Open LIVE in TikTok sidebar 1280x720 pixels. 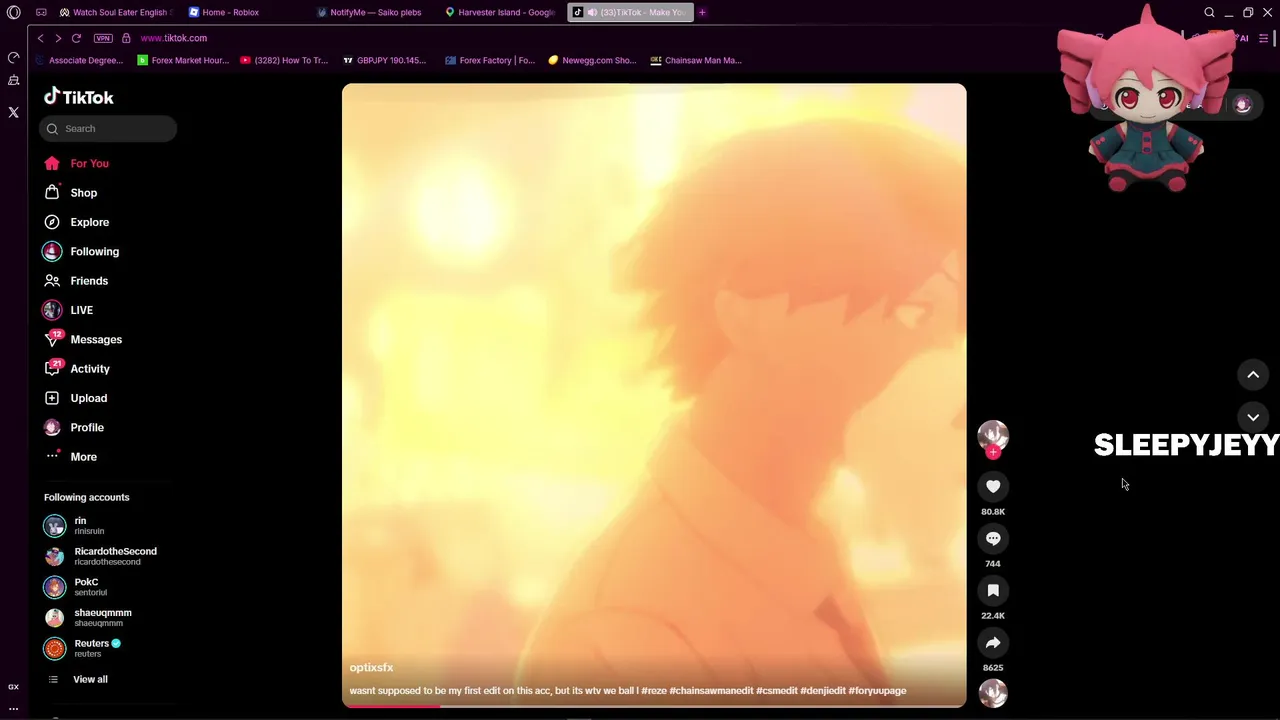81,310
